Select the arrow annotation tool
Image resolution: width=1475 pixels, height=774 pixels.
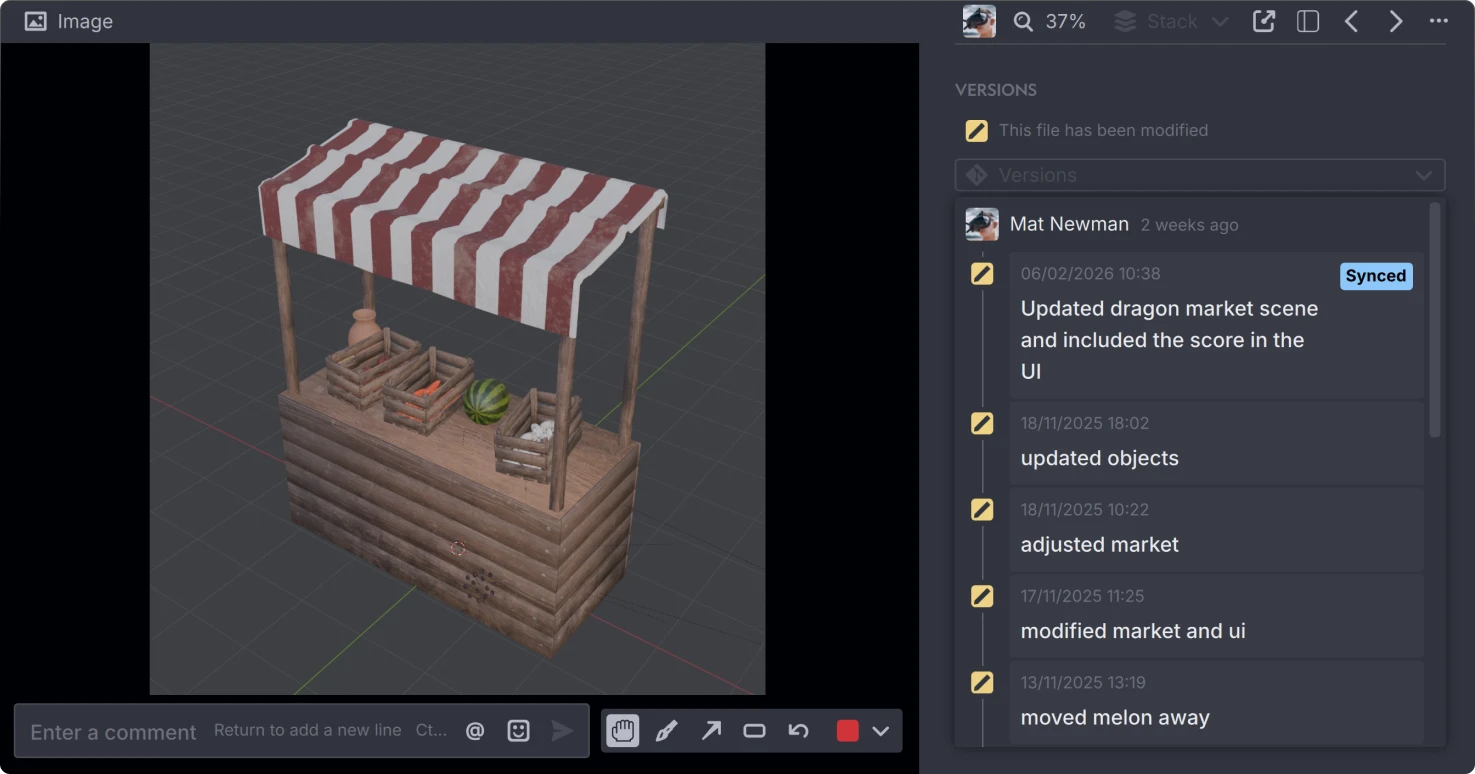710,730
